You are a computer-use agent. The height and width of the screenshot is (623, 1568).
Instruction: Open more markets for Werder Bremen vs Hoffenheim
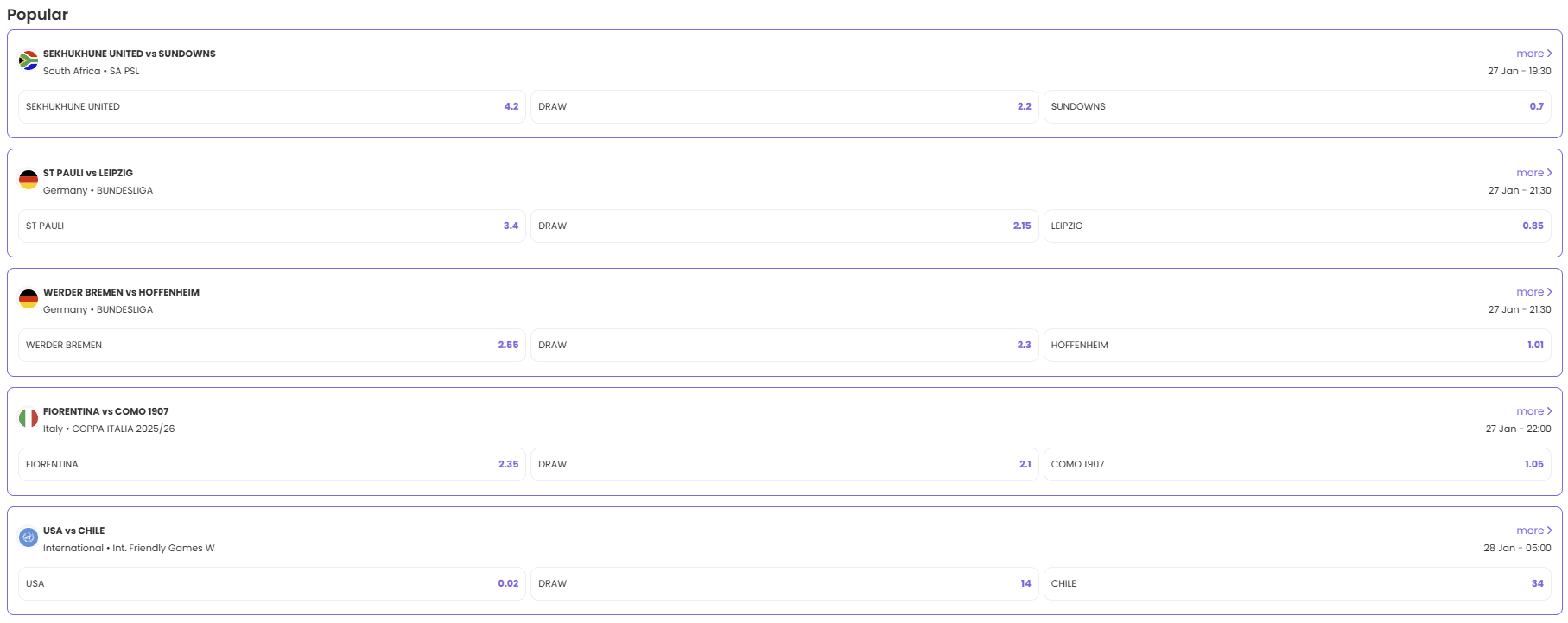coord(1533,292)
